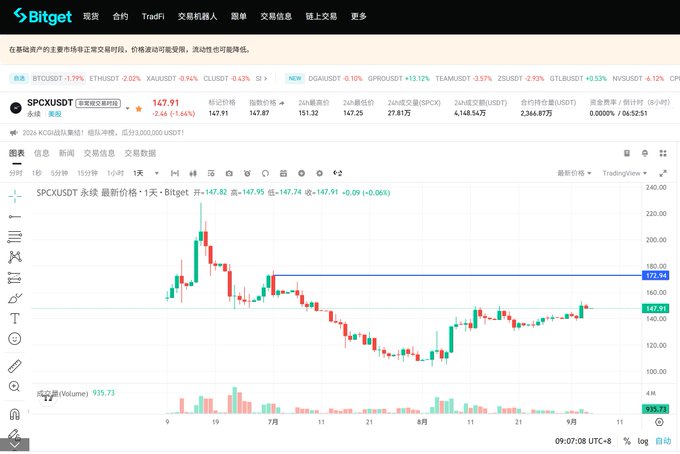Select the 1小时 interval
Viewport: 680px width, 454px height.
pyautogui.click(x=115, y=173)
